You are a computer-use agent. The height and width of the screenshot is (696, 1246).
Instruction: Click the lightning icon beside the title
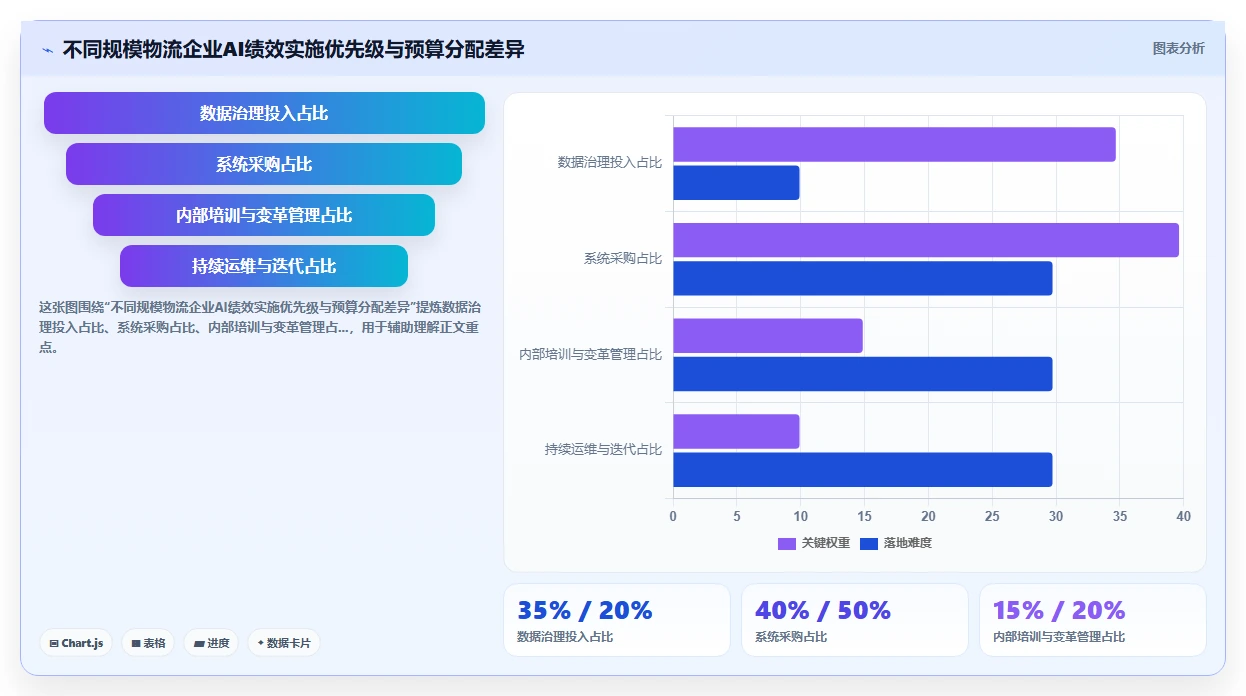coord(47,50)
